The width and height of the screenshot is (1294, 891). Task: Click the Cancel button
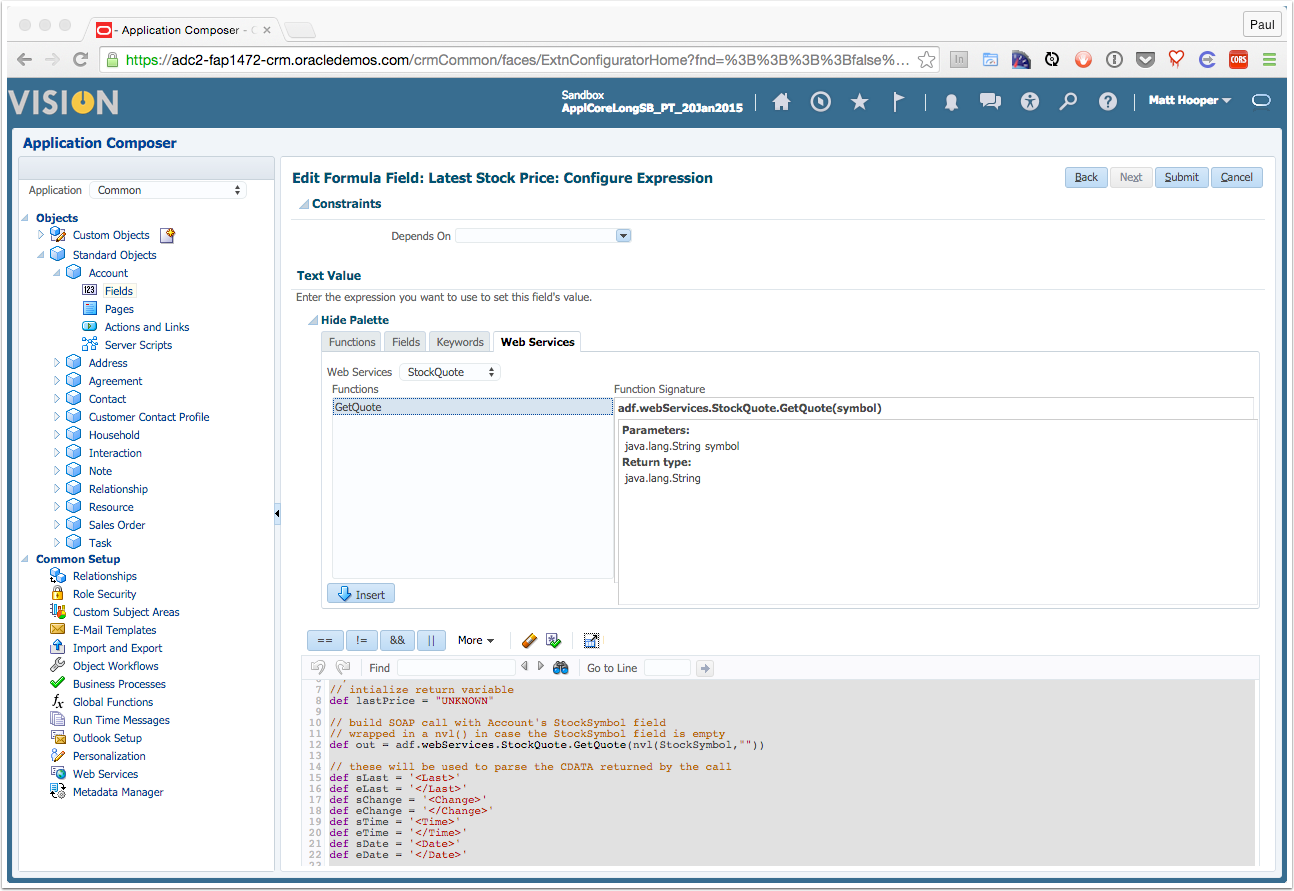coord(1237,177)
